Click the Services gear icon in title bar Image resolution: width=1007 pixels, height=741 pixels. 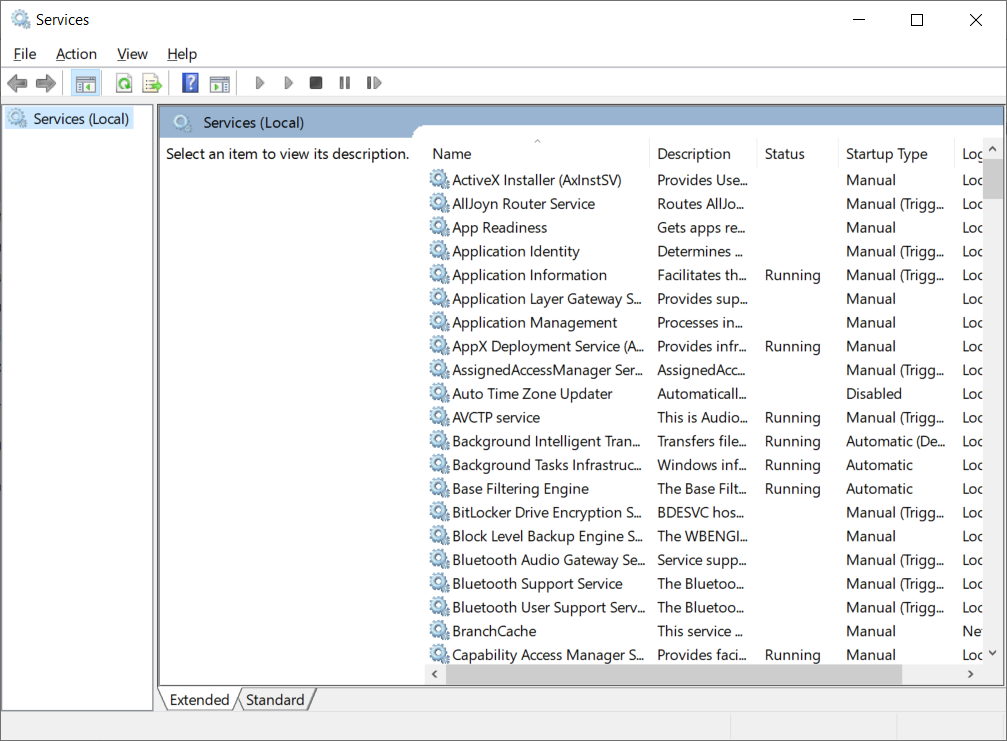[21, 19]
